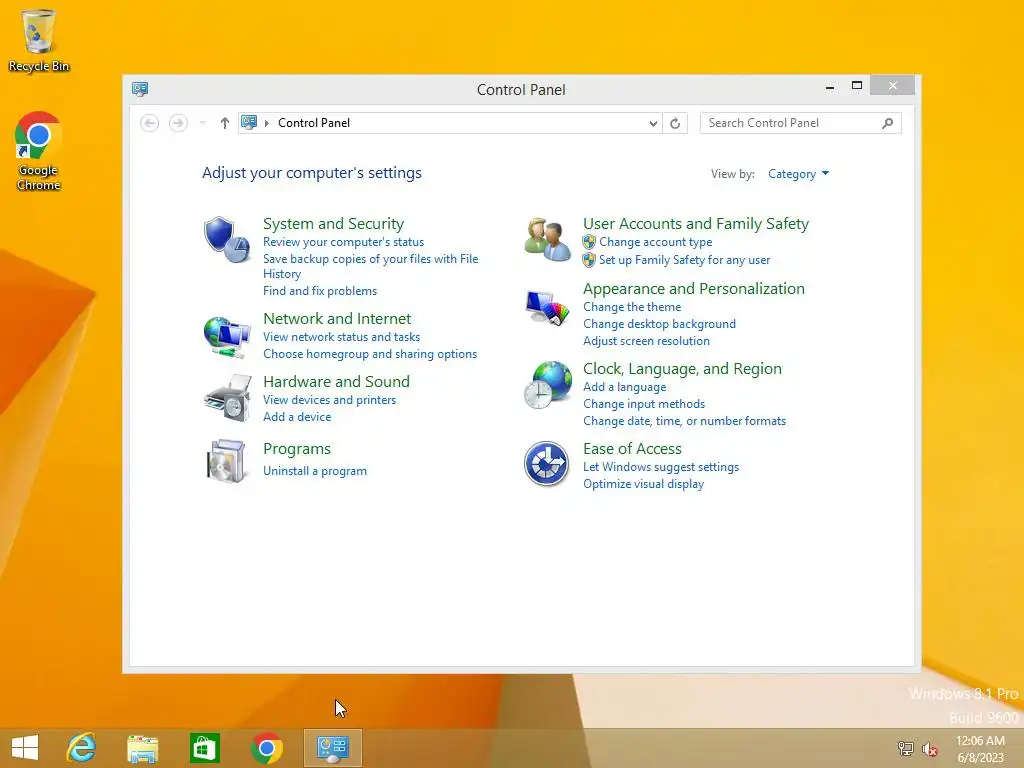This screenshot has width=1024, height=768.
Task: Click the Programs disc box icon
Action: point(226,461)
